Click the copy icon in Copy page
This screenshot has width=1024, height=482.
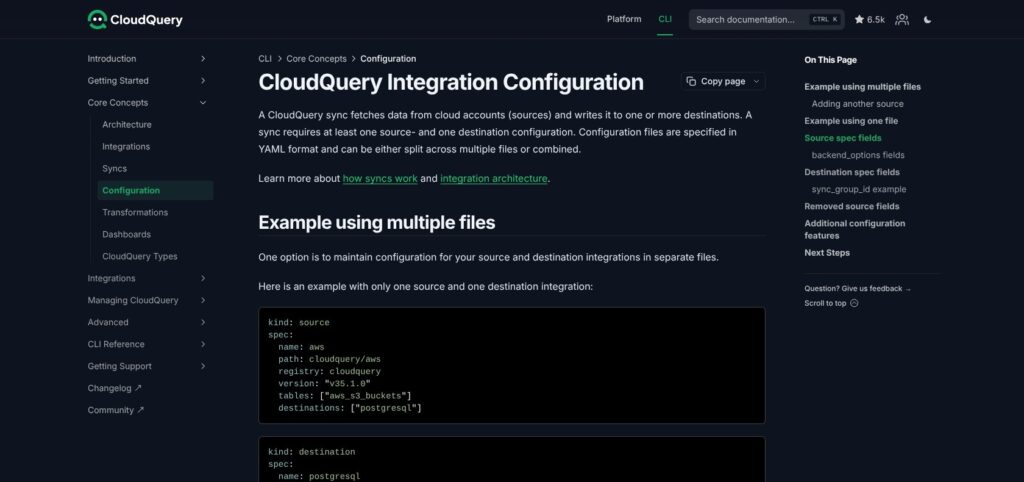point(691,82)
